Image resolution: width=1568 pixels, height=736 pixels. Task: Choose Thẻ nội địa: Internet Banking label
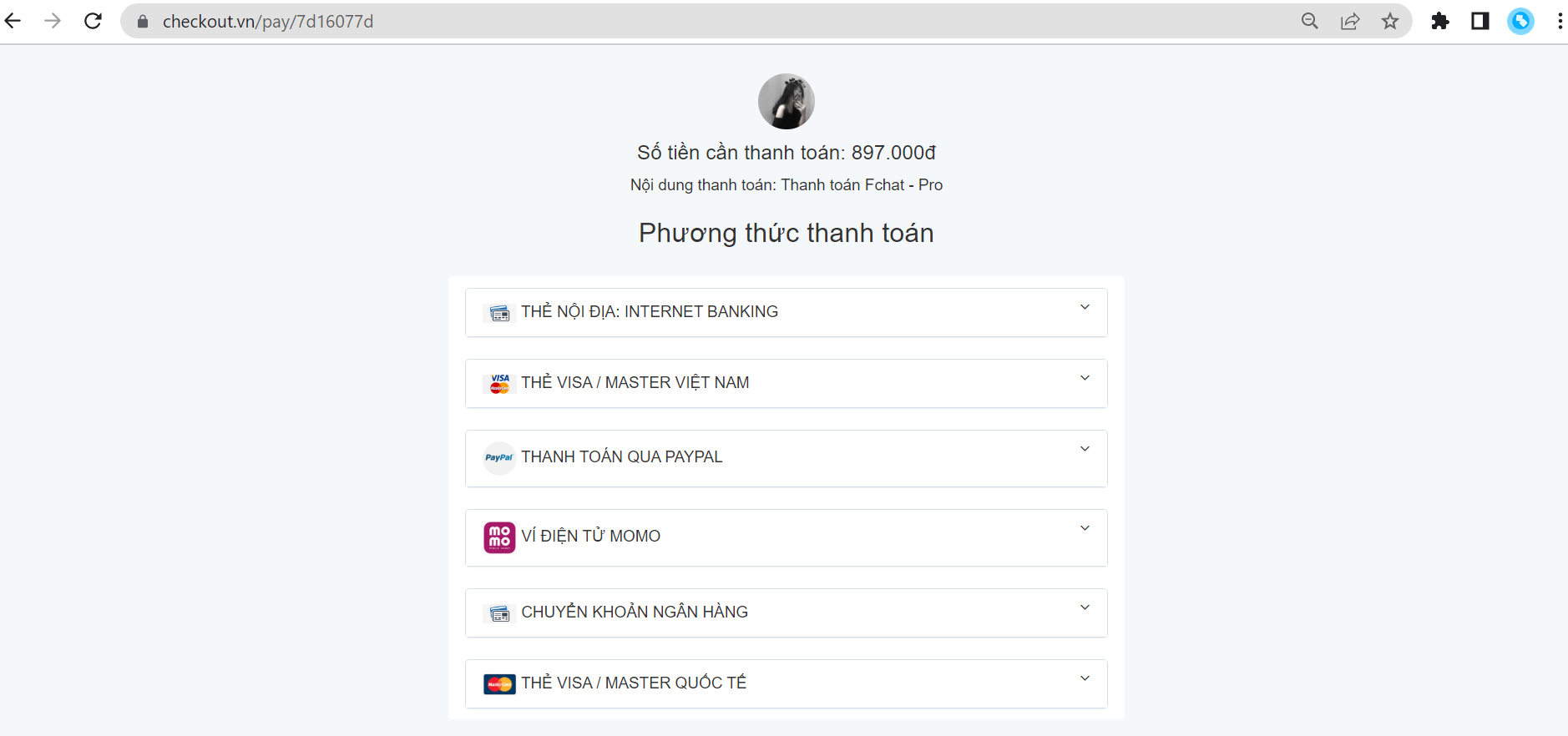click(x=650, y=311)
